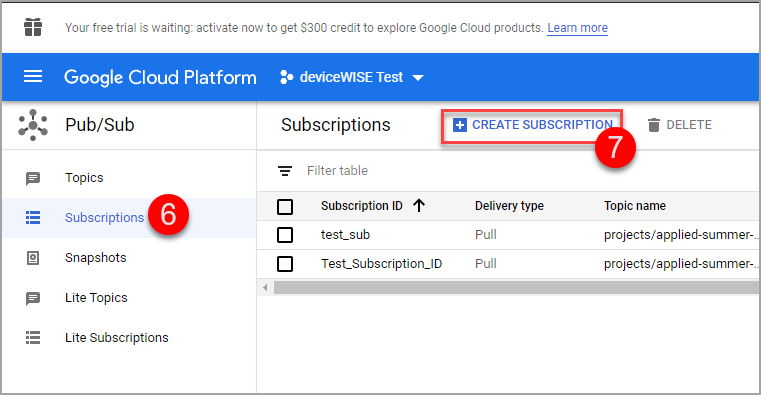
Task: Click the Lite Subscriptions list icon
Action: 33,337
